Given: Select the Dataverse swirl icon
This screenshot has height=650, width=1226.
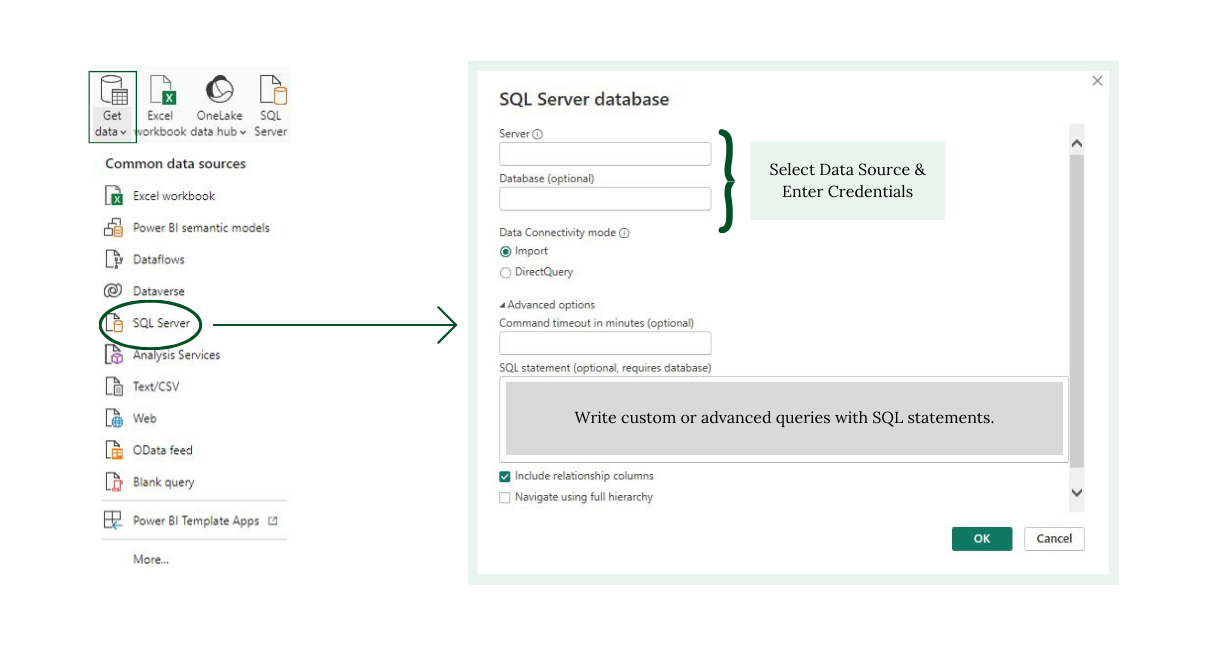Looking at the screenshot, I should click(113, 291).
